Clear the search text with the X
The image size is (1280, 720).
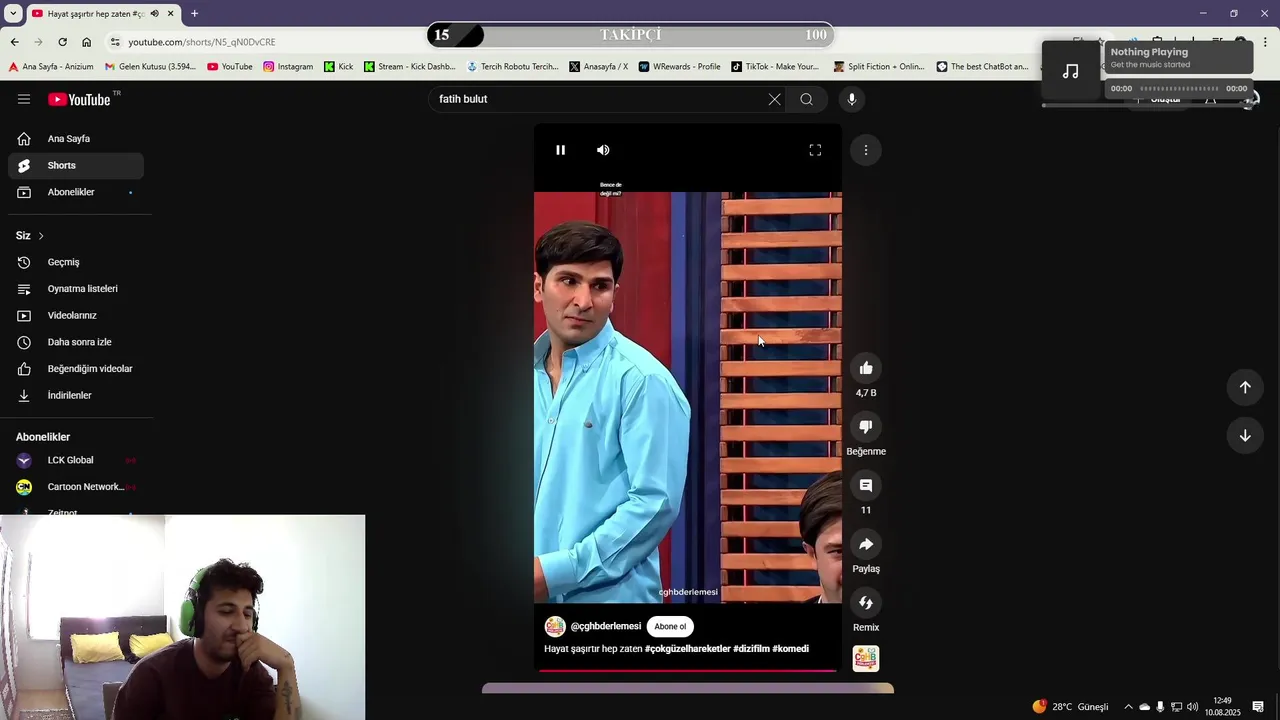774,99
